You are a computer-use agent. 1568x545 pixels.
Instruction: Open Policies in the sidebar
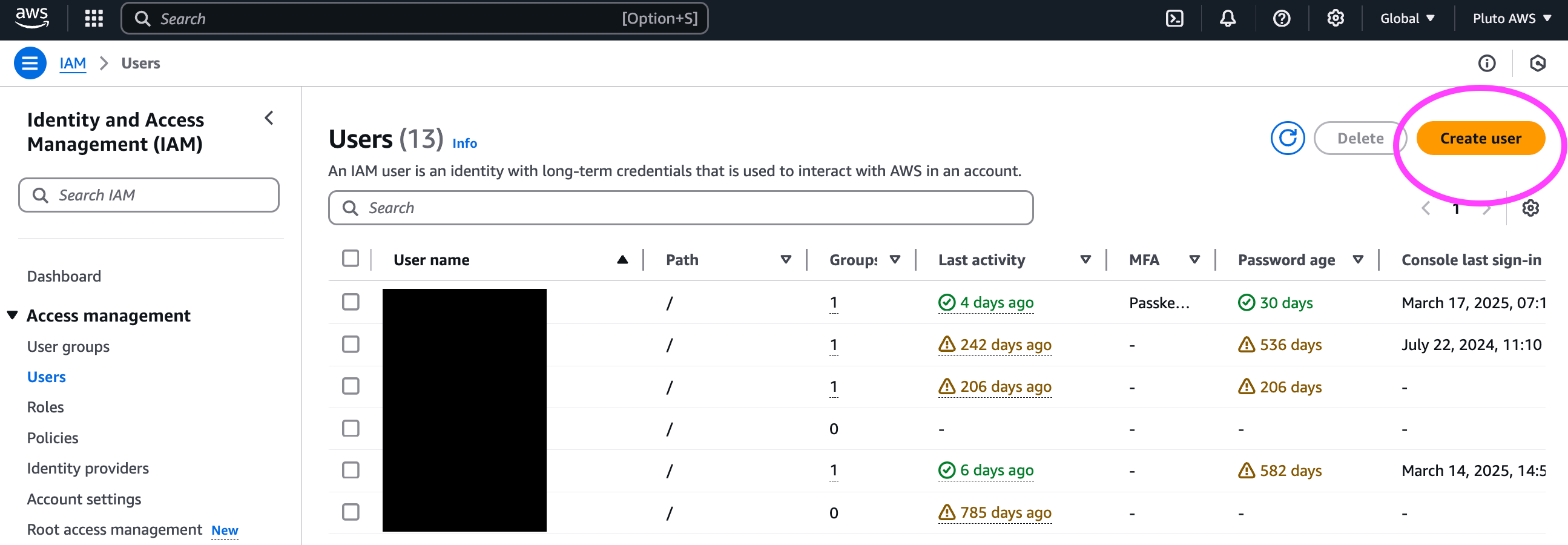pyautogui.click(x=53, y=438)
